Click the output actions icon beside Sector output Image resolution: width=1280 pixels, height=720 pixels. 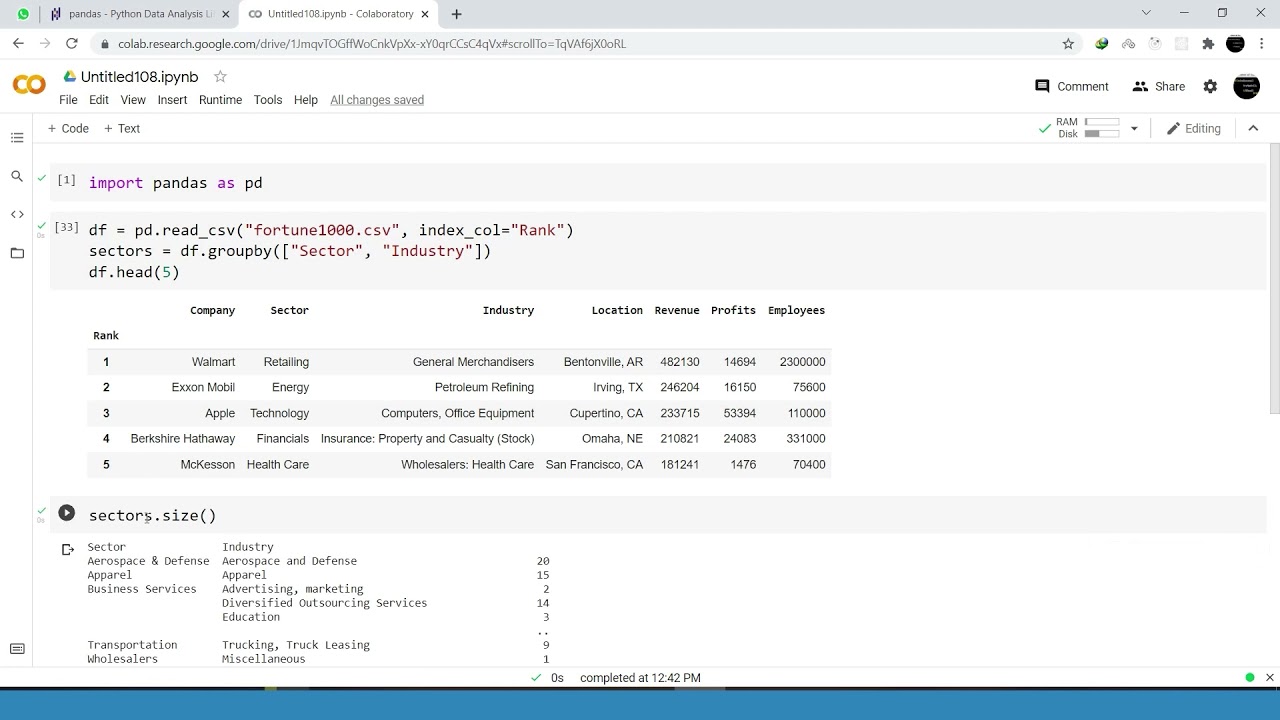click(x=68, y=549)
